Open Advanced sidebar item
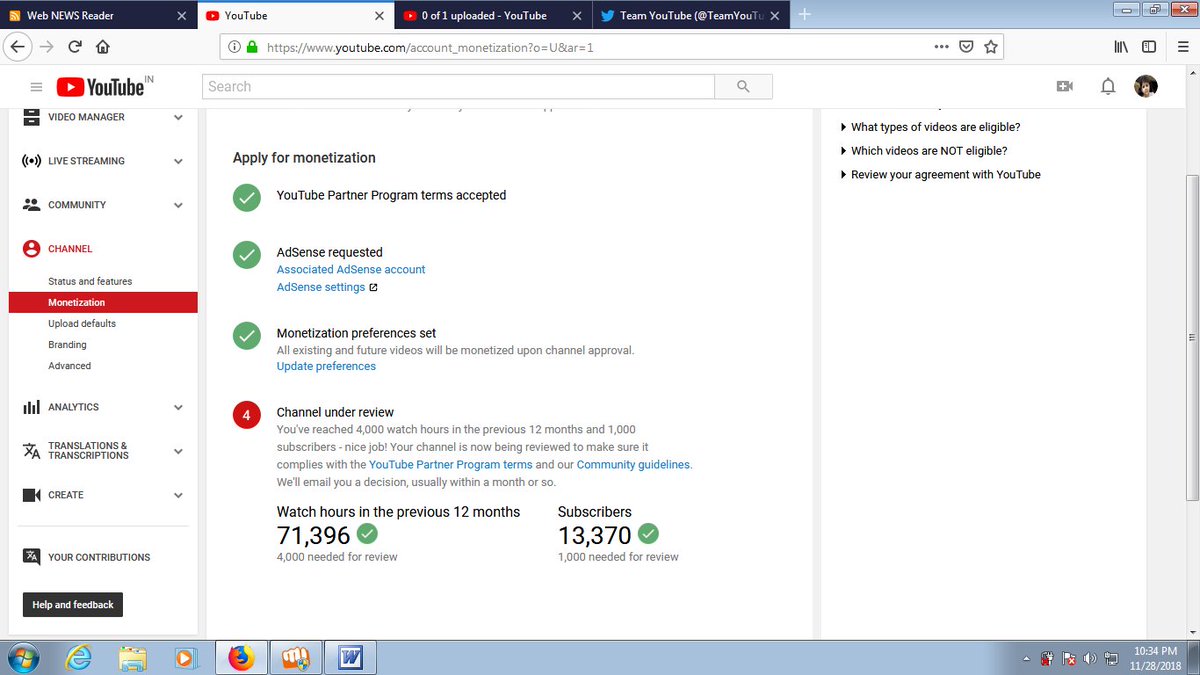Viewport: 1200px width, 675px height. click(x=69, y=366)
